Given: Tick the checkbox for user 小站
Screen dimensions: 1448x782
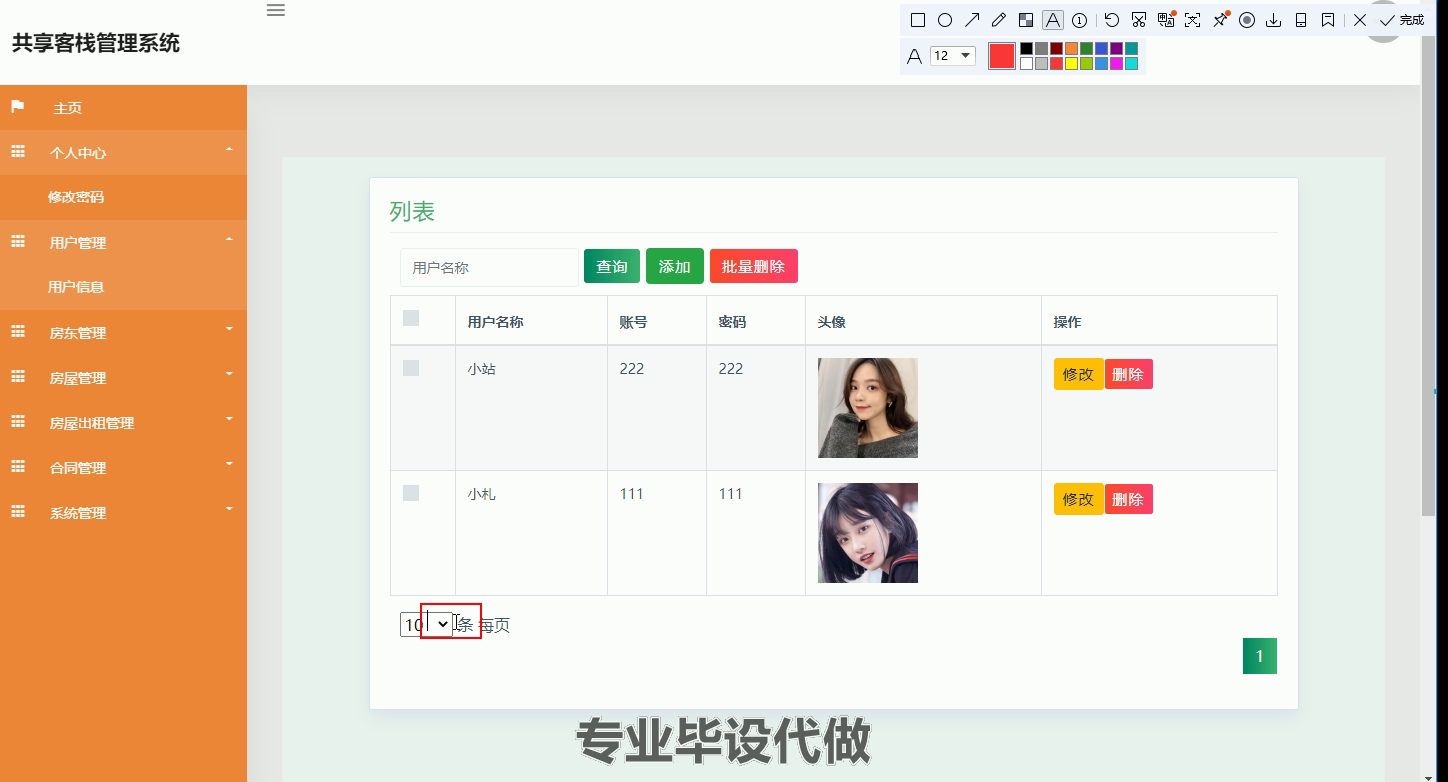Looking at the screenshot, I should tap(411, 368).
